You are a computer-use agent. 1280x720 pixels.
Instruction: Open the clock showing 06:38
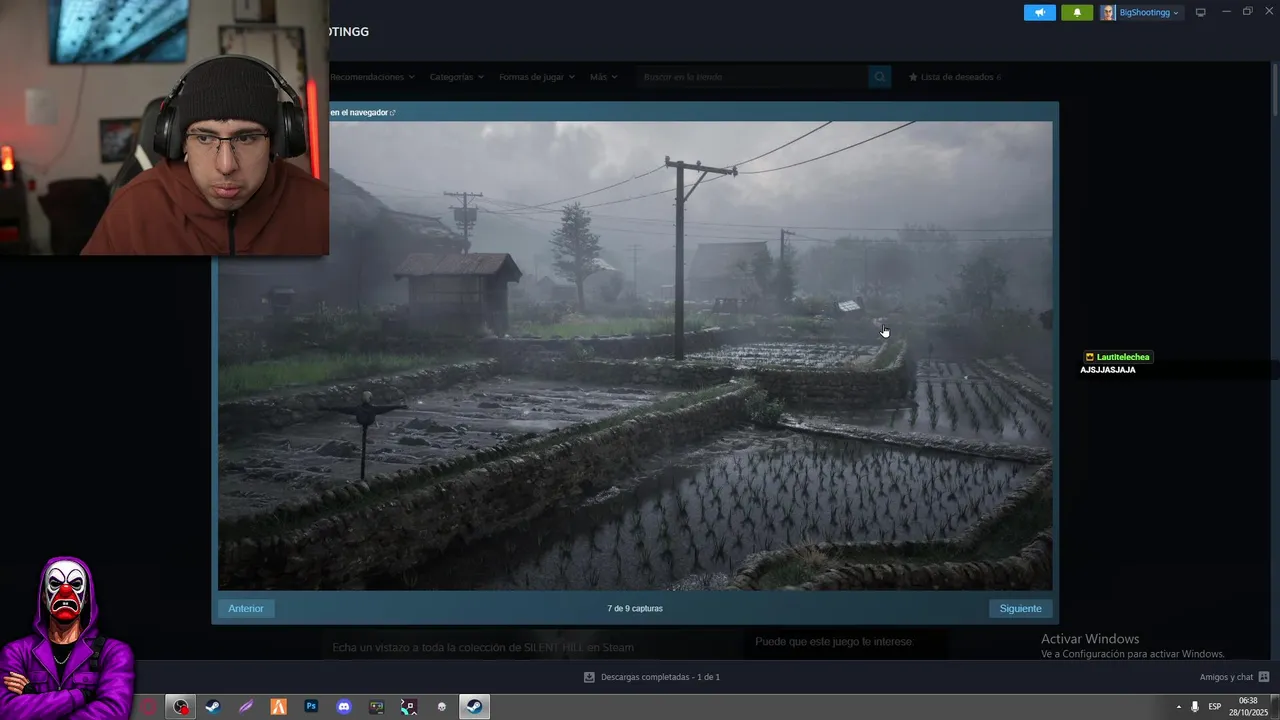pos(1248,707)
